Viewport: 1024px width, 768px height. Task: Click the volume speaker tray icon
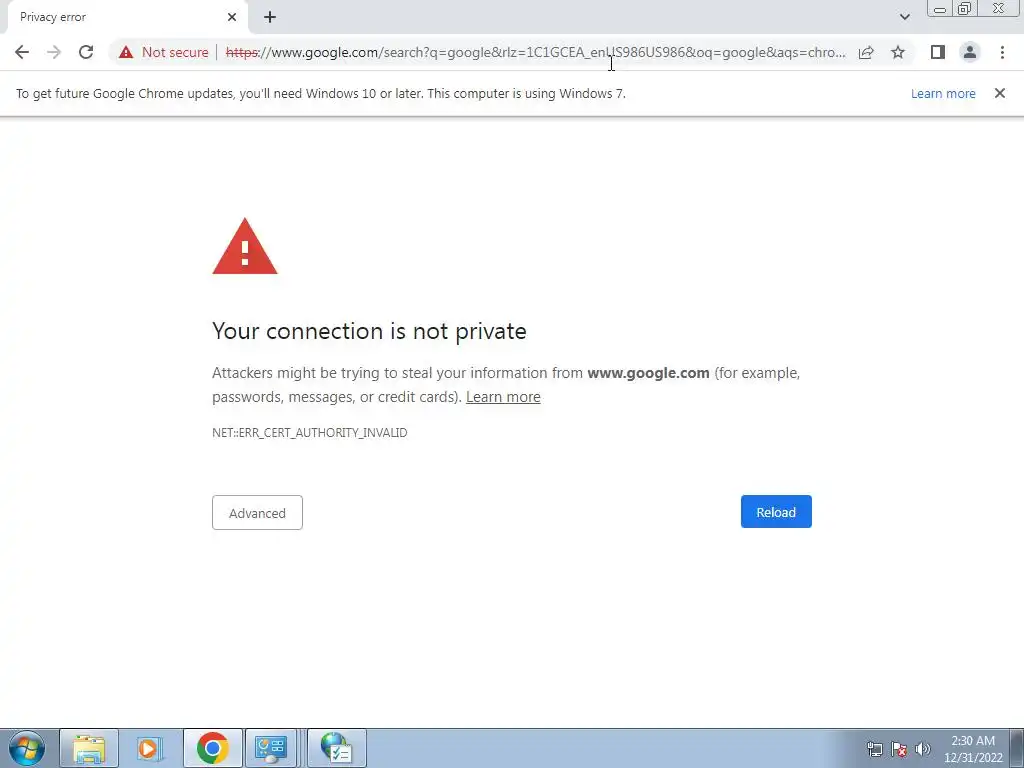click(x=923, y=749)
